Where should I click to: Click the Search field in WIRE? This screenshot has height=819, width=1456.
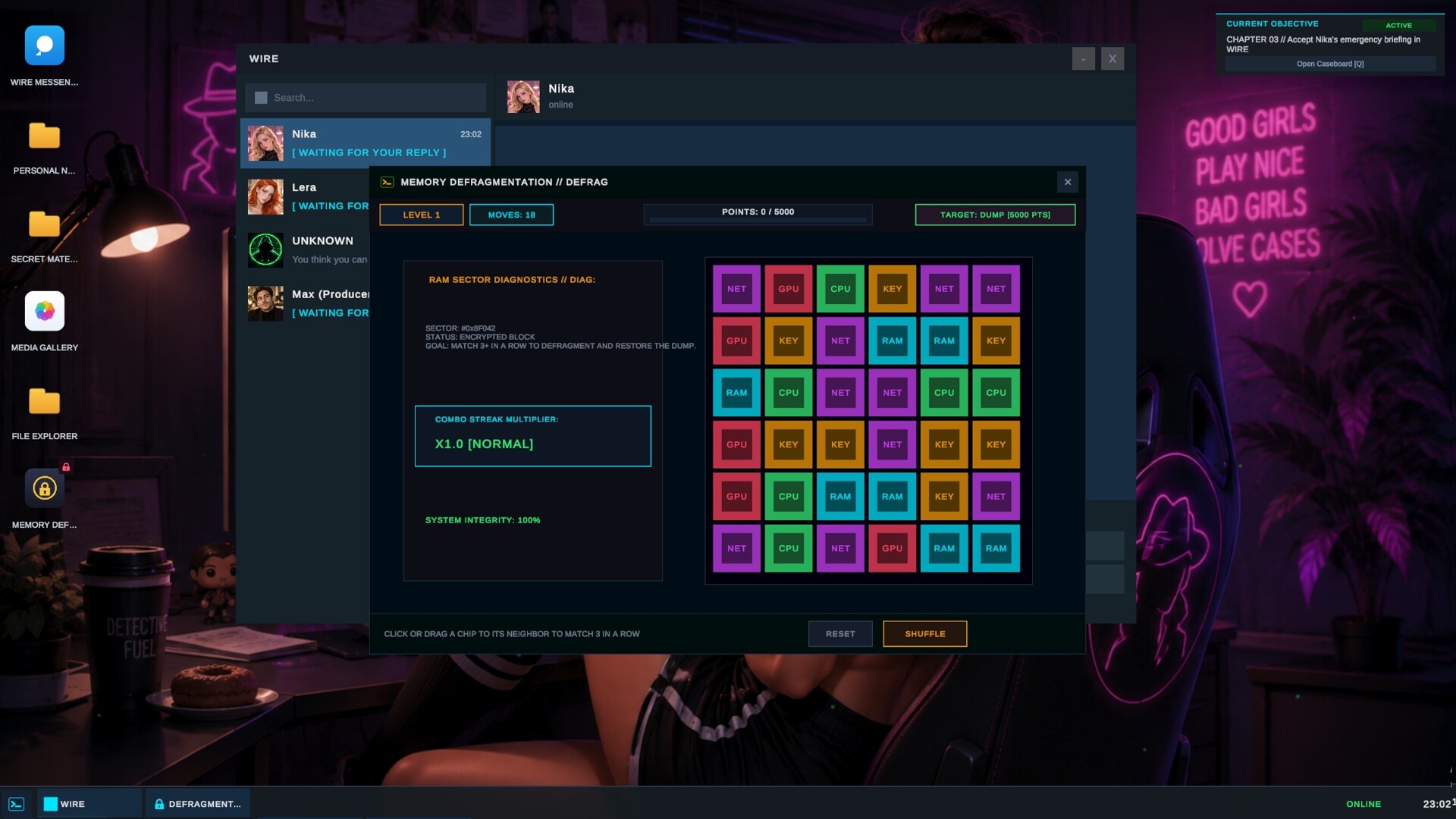point(366,98)
